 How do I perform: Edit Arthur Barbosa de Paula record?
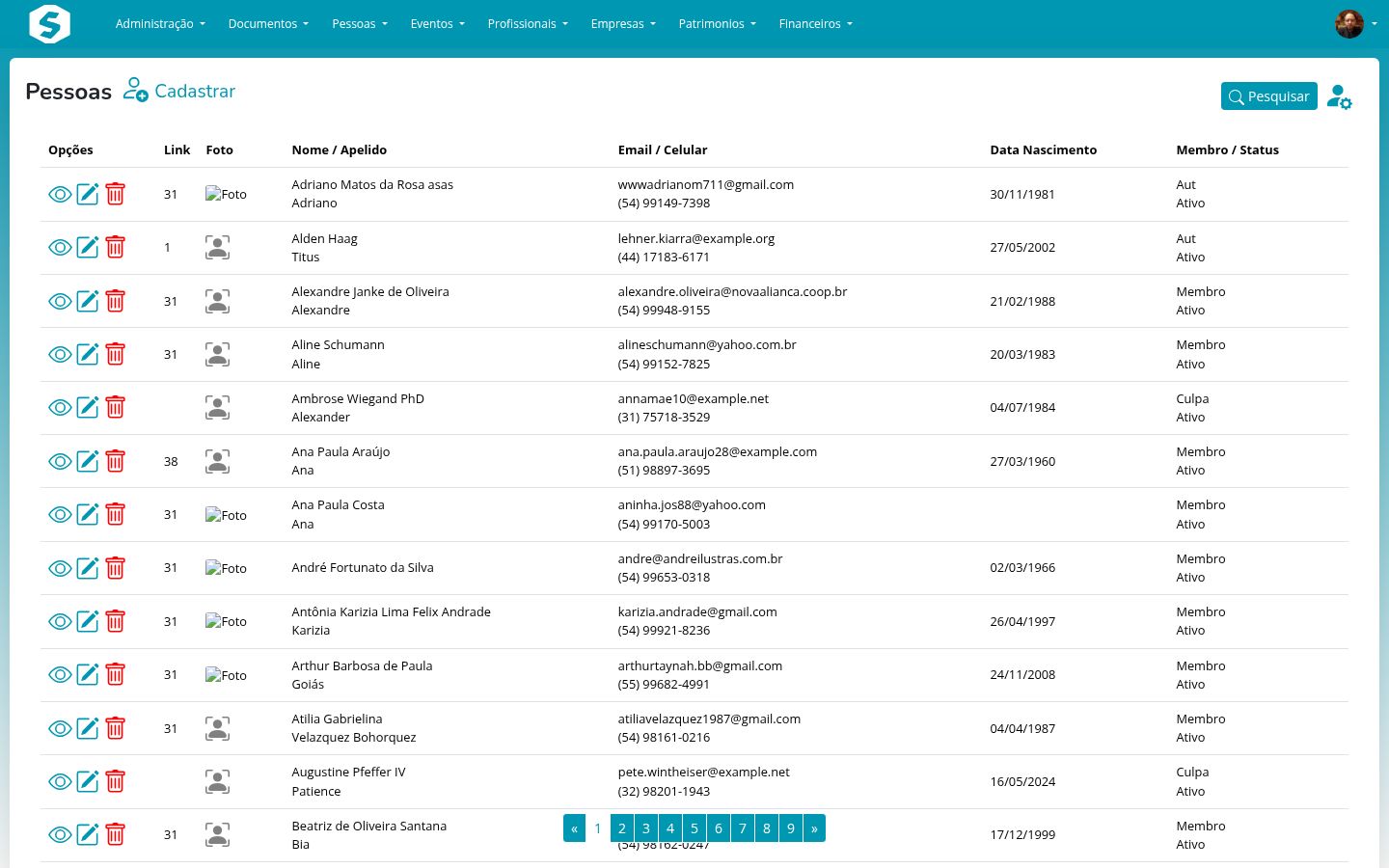88,675
